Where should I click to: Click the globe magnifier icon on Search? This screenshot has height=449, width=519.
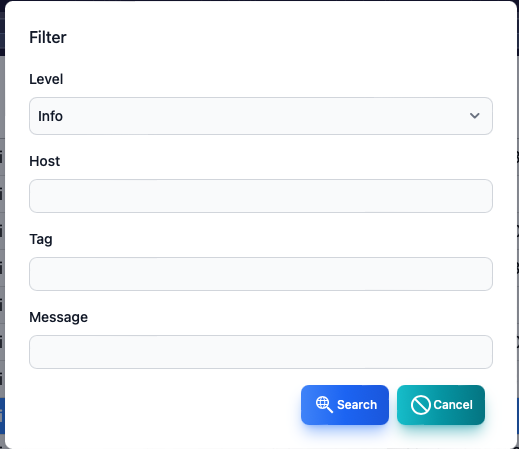pos(324,405)
